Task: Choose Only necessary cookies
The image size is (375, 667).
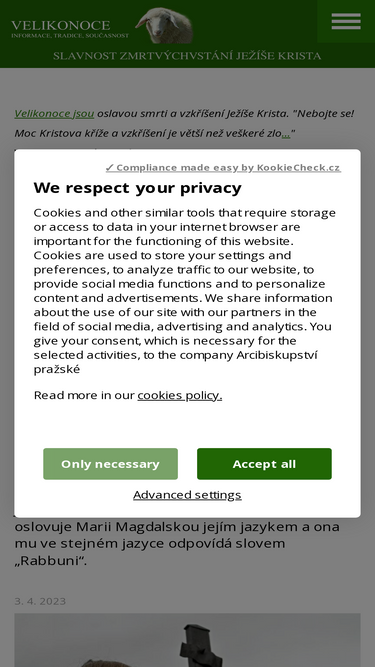Action: [x=110, y=464]
